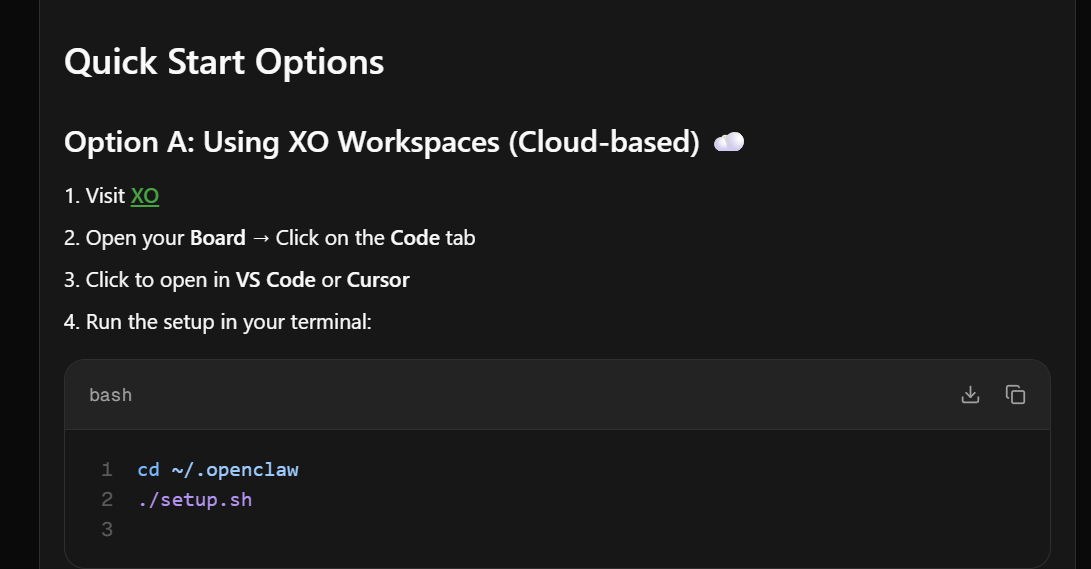1091x569 pixels.
Task: Click line number 3 in code block
Action: 107,529
